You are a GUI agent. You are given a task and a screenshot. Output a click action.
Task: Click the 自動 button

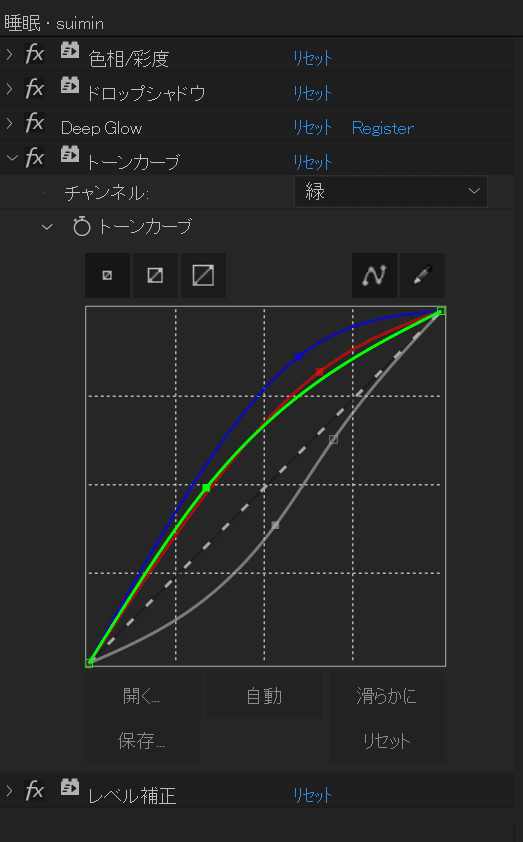[264, 696]
